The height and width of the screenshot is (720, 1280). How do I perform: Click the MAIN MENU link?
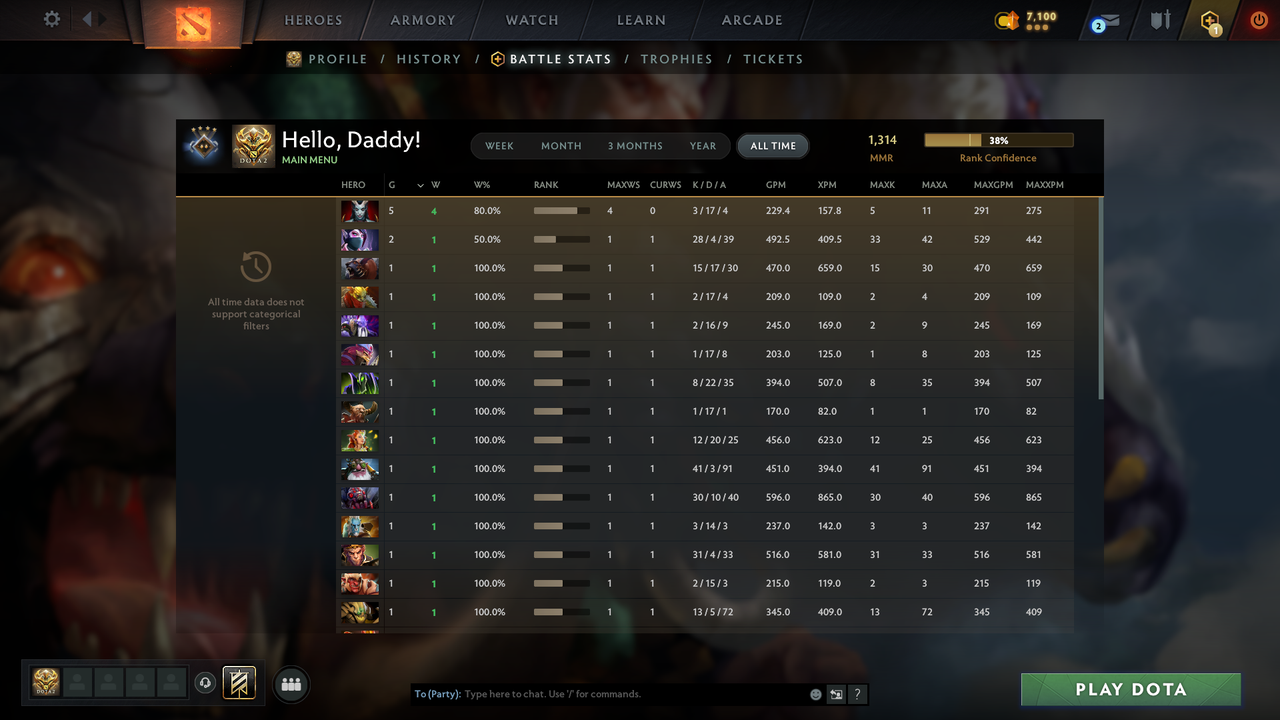click(x=310, y=160)
